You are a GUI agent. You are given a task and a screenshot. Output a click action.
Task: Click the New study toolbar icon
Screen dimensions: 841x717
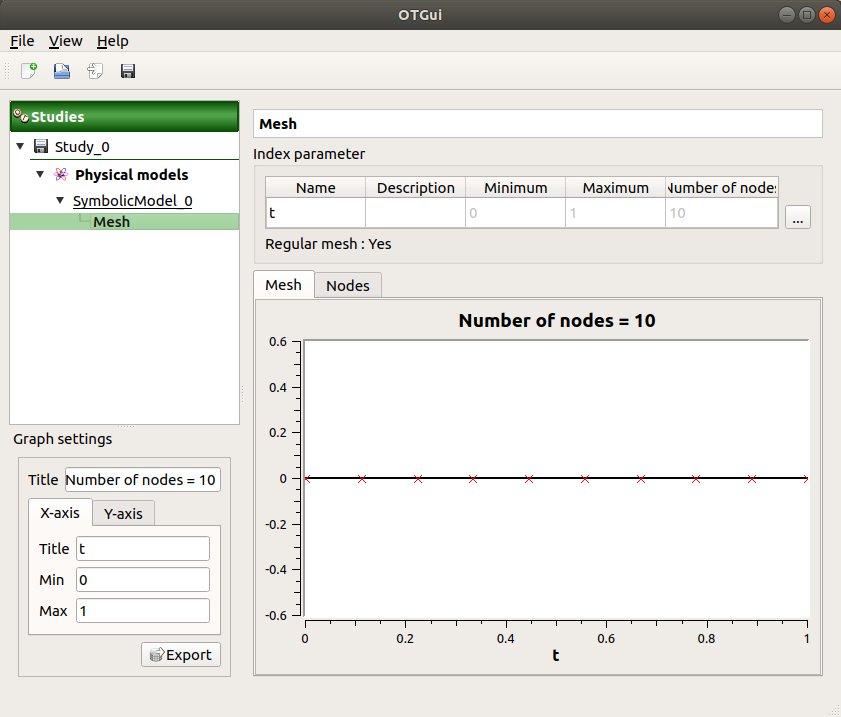pyautogui.click(x=29, y=71)
